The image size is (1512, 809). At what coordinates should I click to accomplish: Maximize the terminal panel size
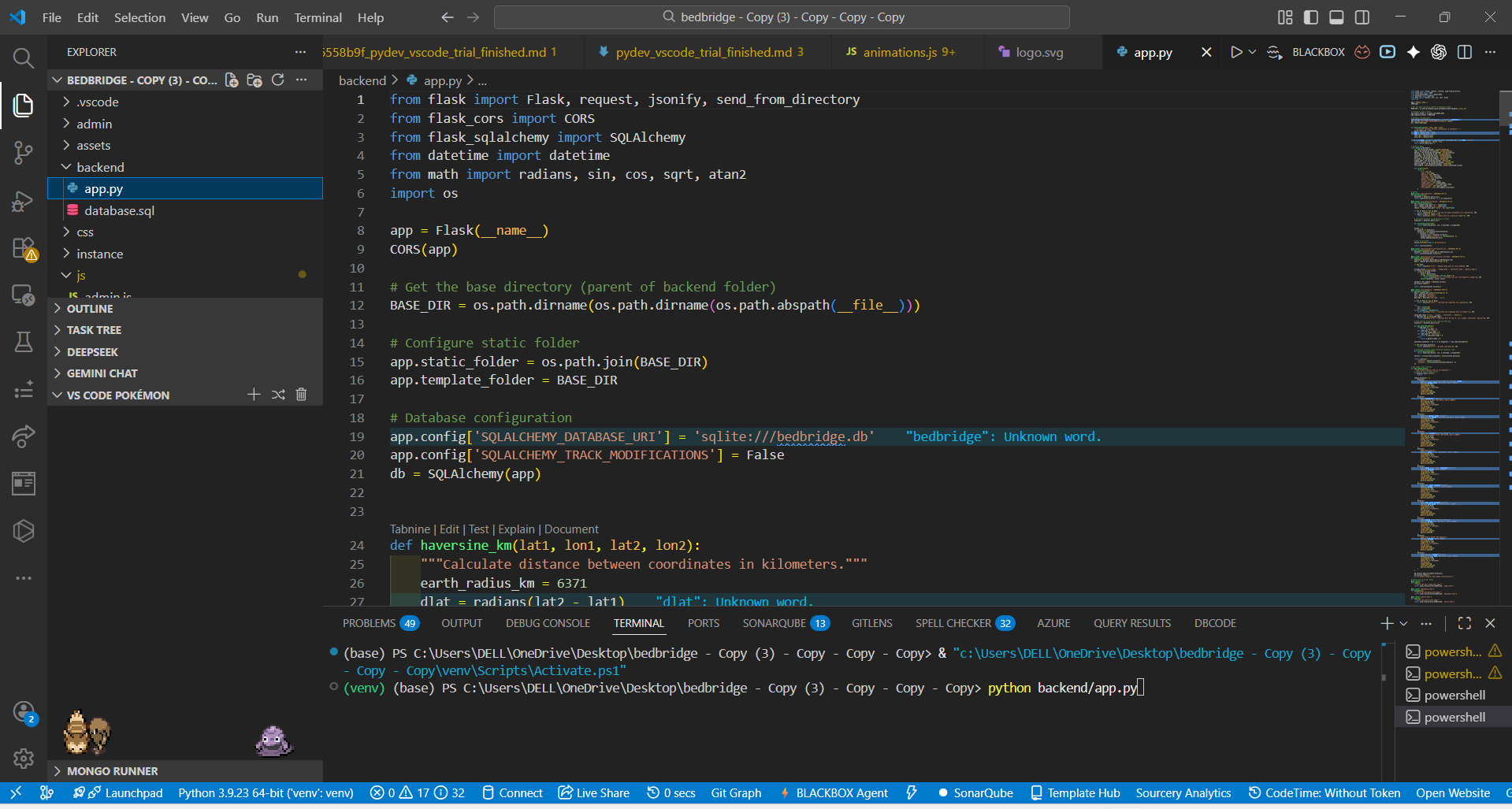(1464, 623)
